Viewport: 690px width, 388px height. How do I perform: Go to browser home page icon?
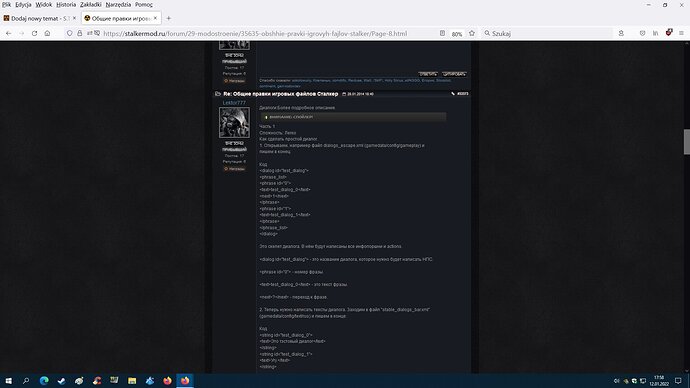(x=47, y=33)
